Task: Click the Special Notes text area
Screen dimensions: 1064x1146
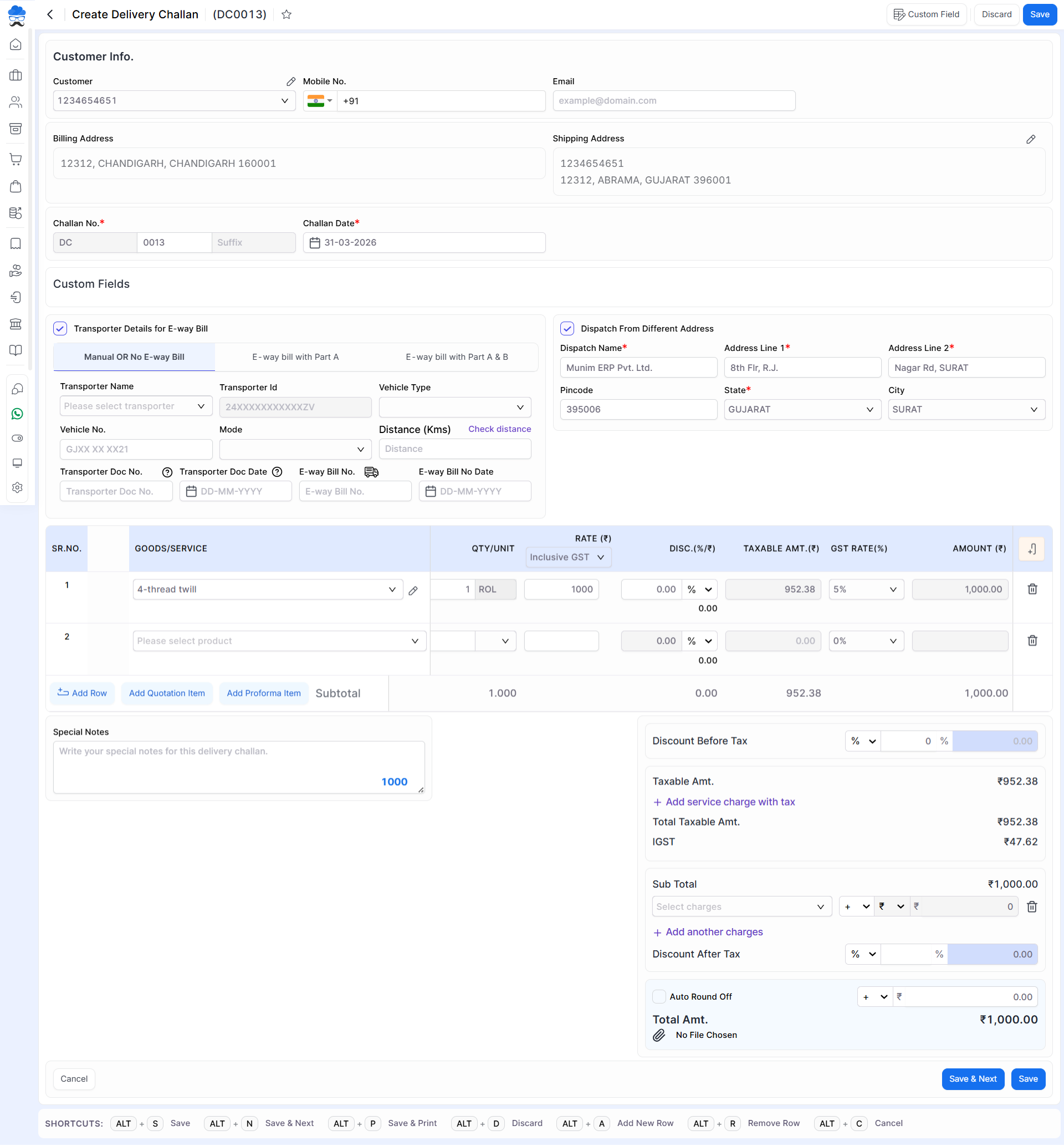Action: [231, 766]
